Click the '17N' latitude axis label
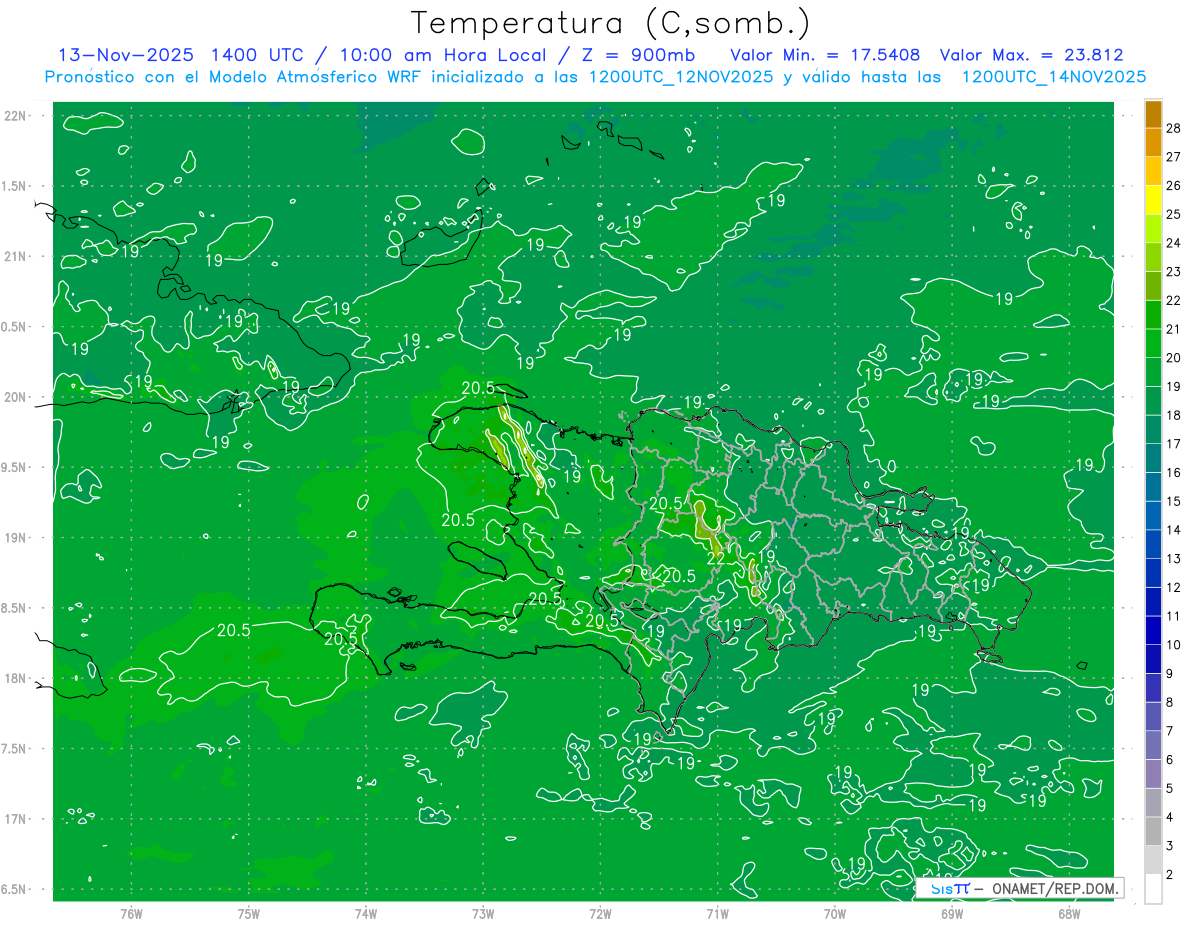 14,819
